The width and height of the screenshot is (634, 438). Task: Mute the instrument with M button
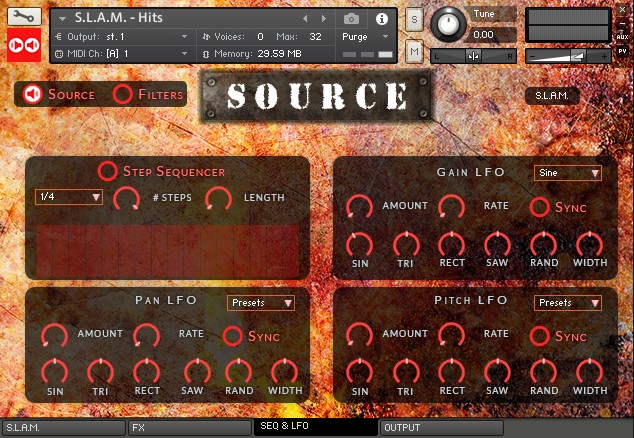(x=414, y=51)
